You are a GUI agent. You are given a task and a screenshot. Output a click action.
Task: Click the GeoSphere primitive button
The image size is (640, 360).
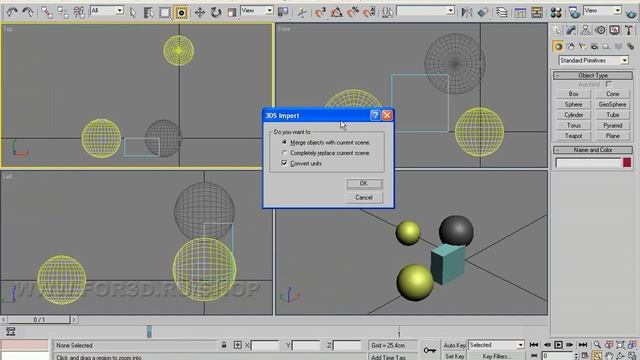click(x=612, y=104)
